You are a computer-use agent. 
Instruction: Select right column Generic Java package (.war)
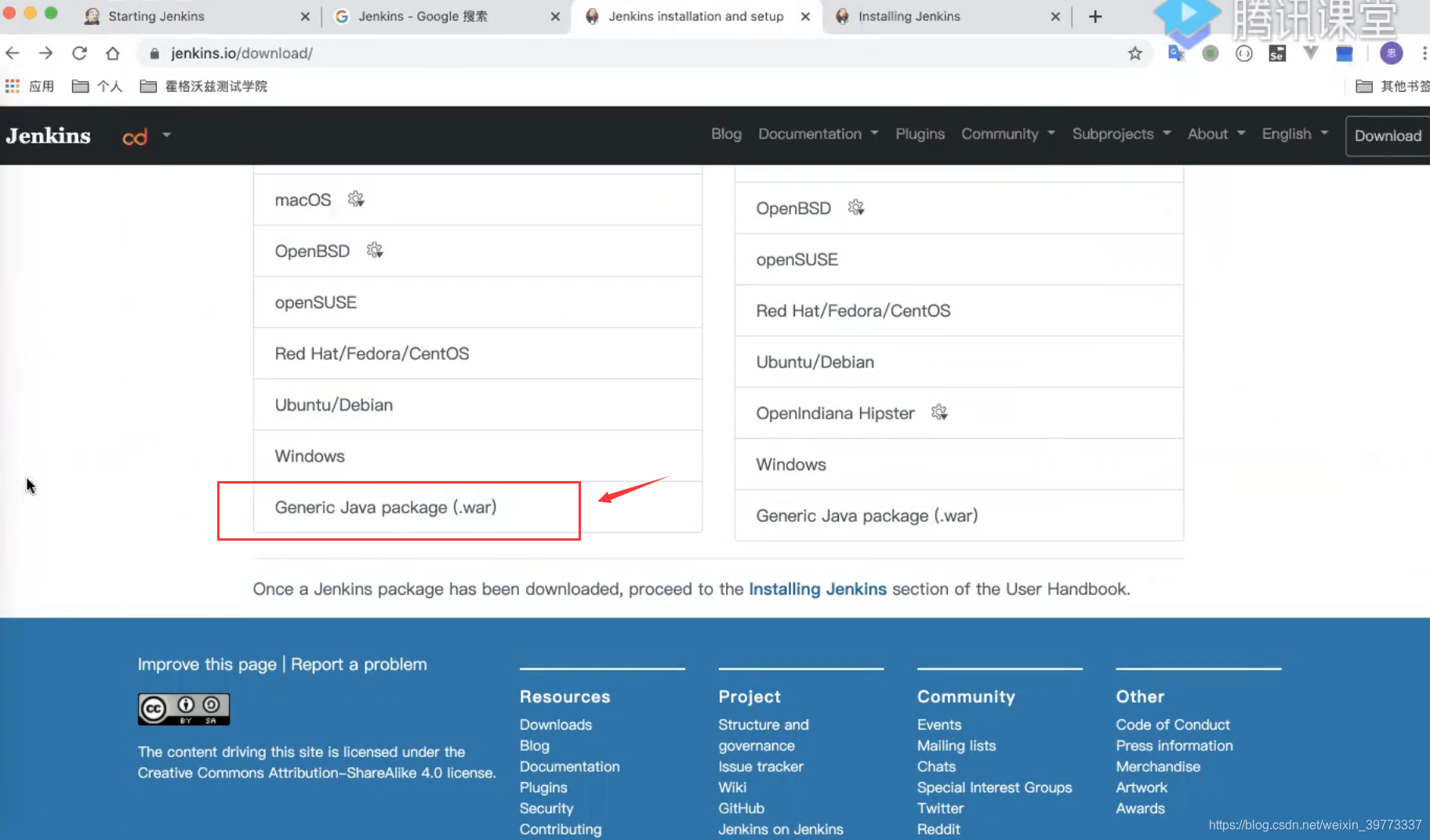(x=959, y=516)
